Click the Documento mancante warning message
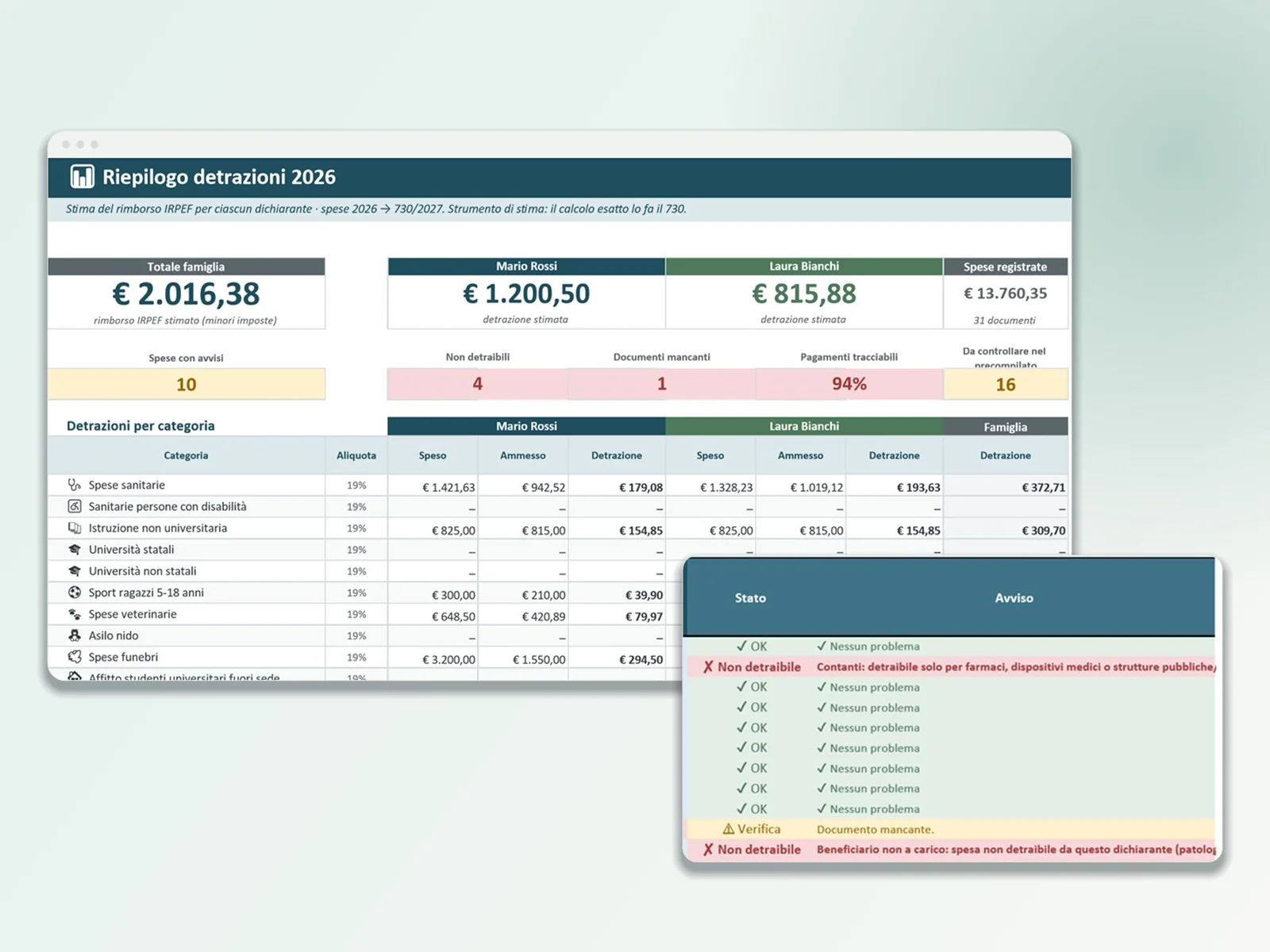 [x=876, y=830]
